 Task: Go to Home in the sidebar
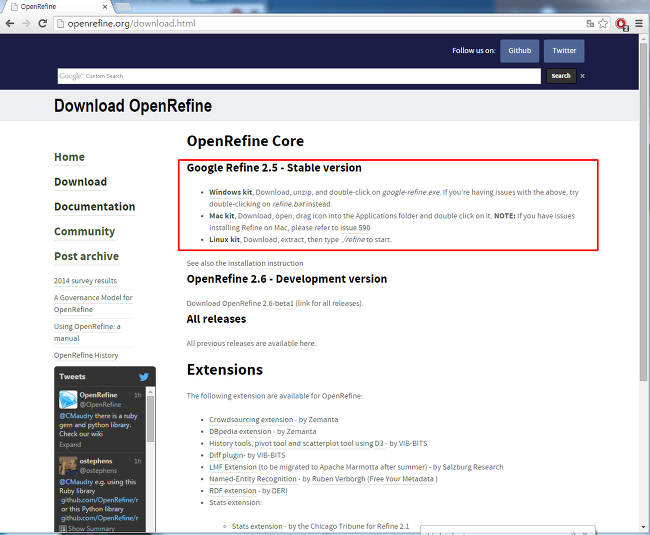click(69, 157)
